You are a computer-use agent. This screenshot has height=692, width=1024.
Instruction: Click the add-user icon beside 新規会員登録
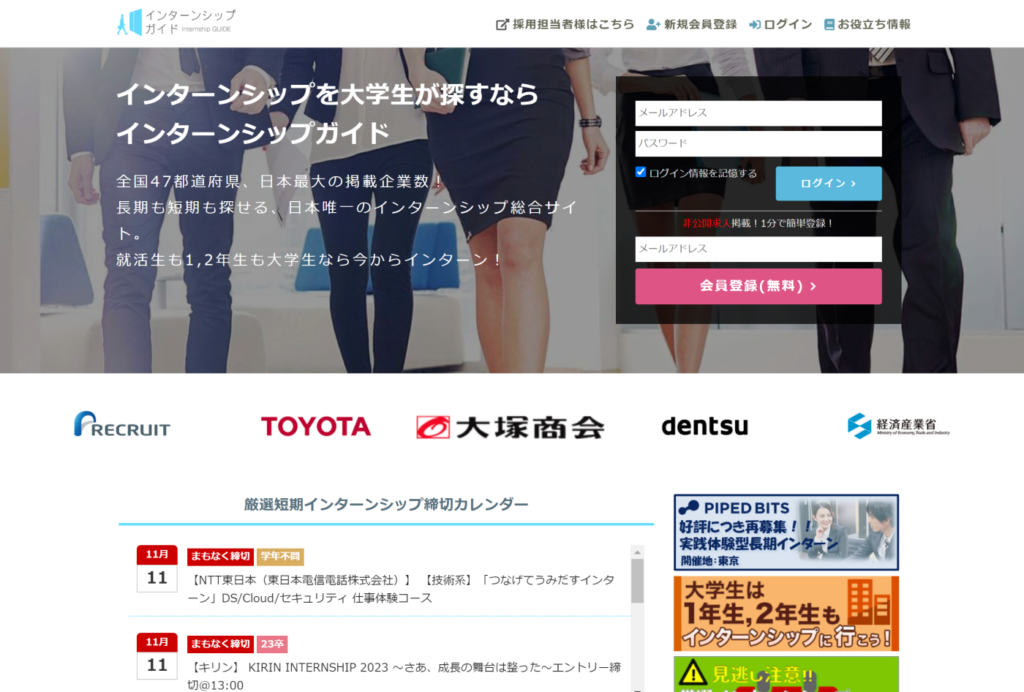(x=653, y=25)
